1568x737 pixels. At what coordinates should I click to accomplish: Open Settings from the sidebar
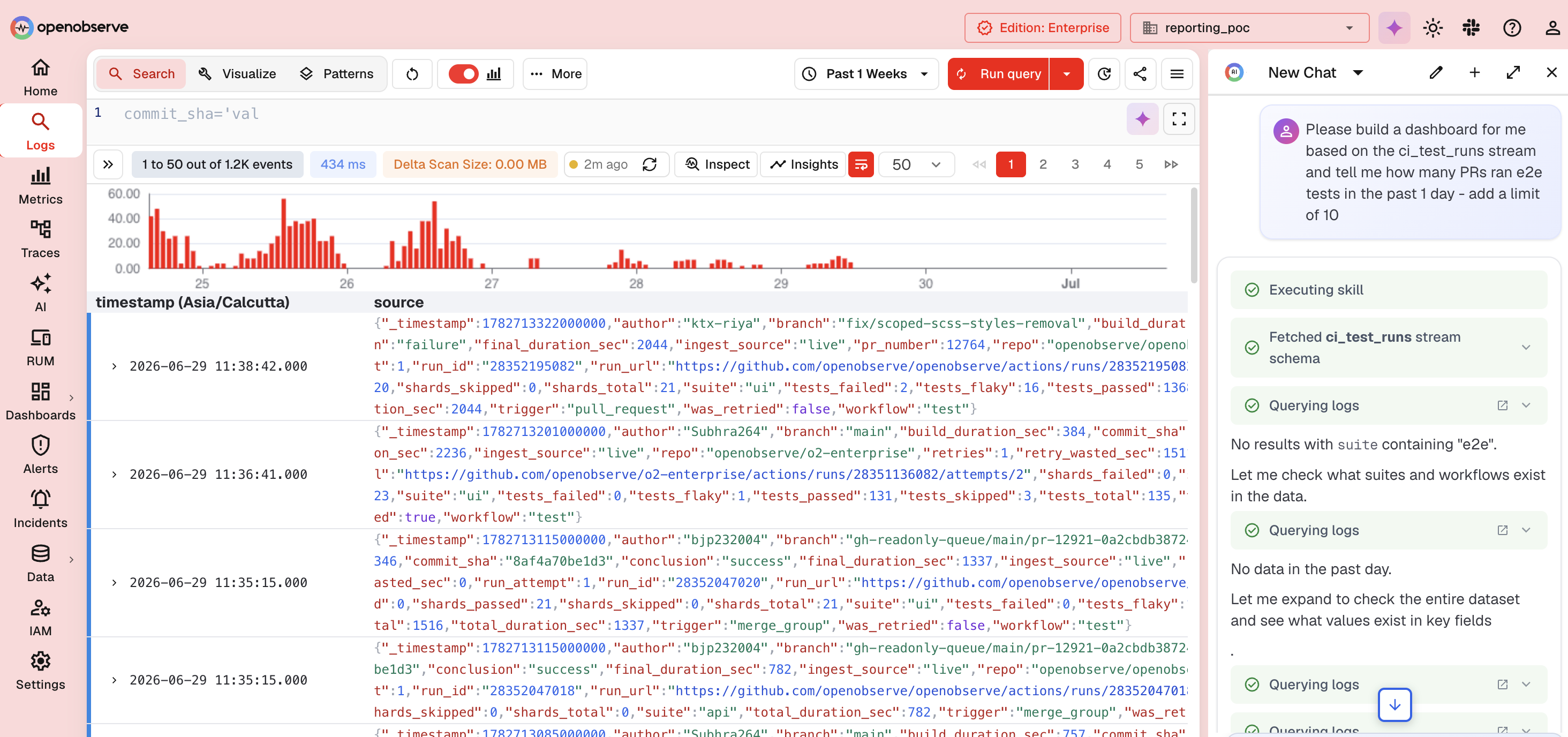tap(40, 671)
